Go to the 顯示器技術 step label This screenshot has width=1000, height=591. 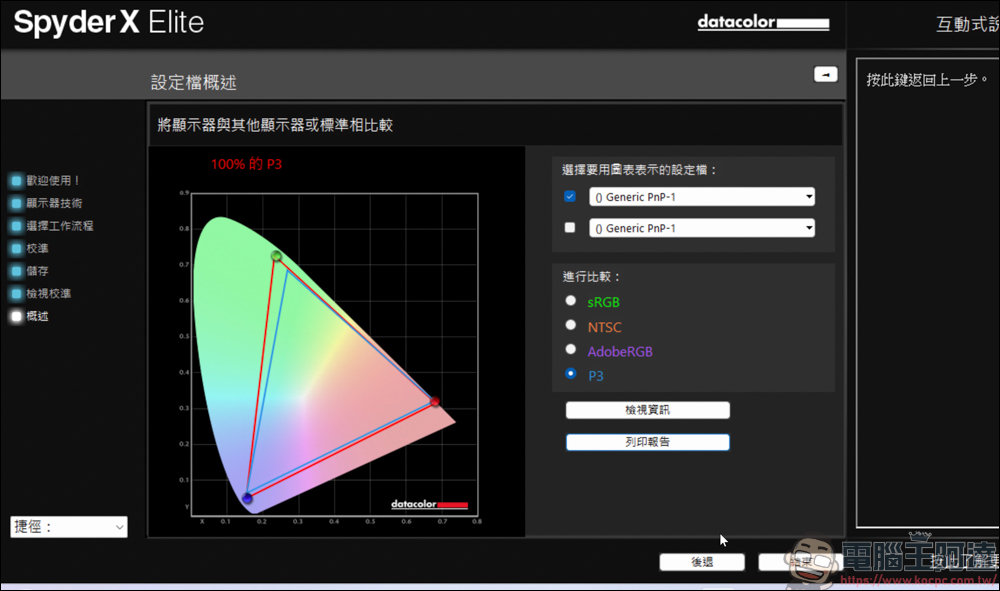tap(54, 203)
